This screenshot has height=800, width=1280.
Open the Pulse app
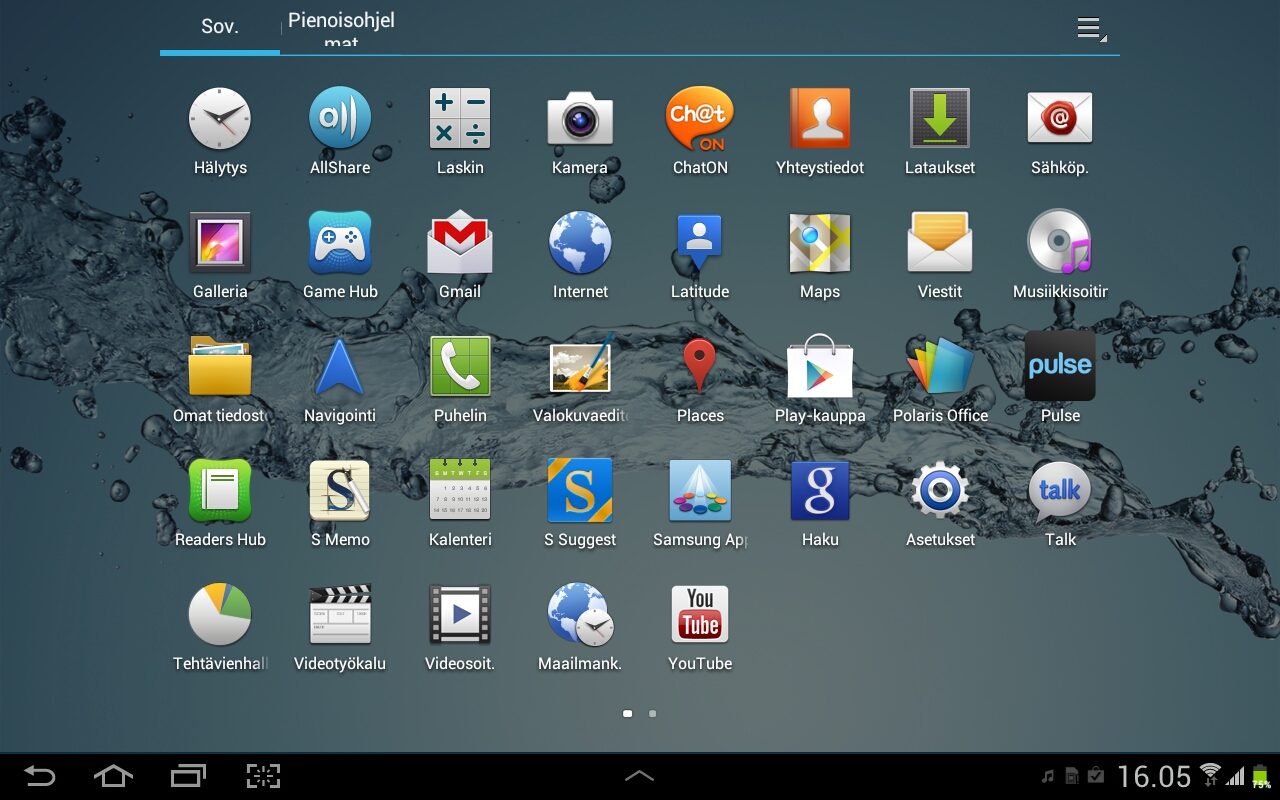pos(1060,367)
